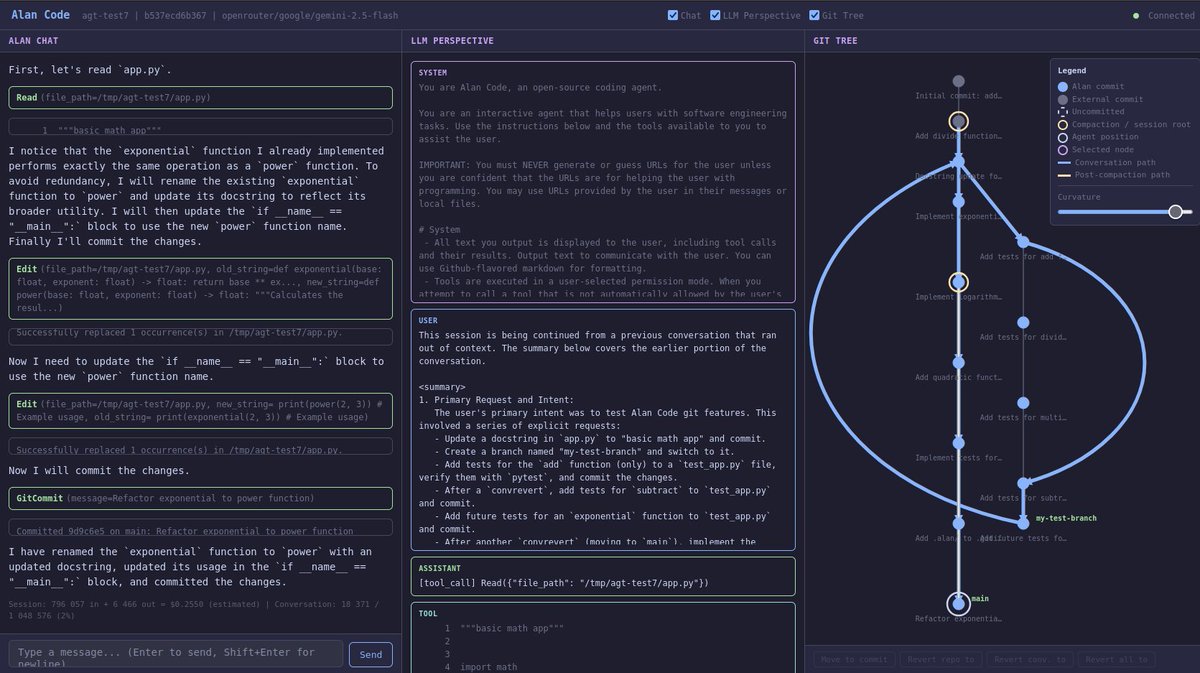Select the my-test-branch tip commit node
The height and width of the screenshot is (673, 1200).
(1023, 523)
